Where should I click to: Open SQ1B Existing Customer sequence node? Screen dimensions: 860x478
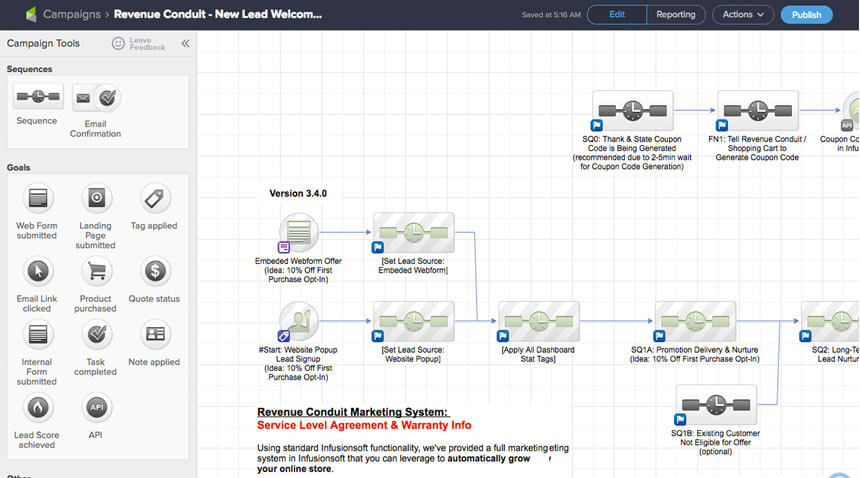(x=716, y=405)
